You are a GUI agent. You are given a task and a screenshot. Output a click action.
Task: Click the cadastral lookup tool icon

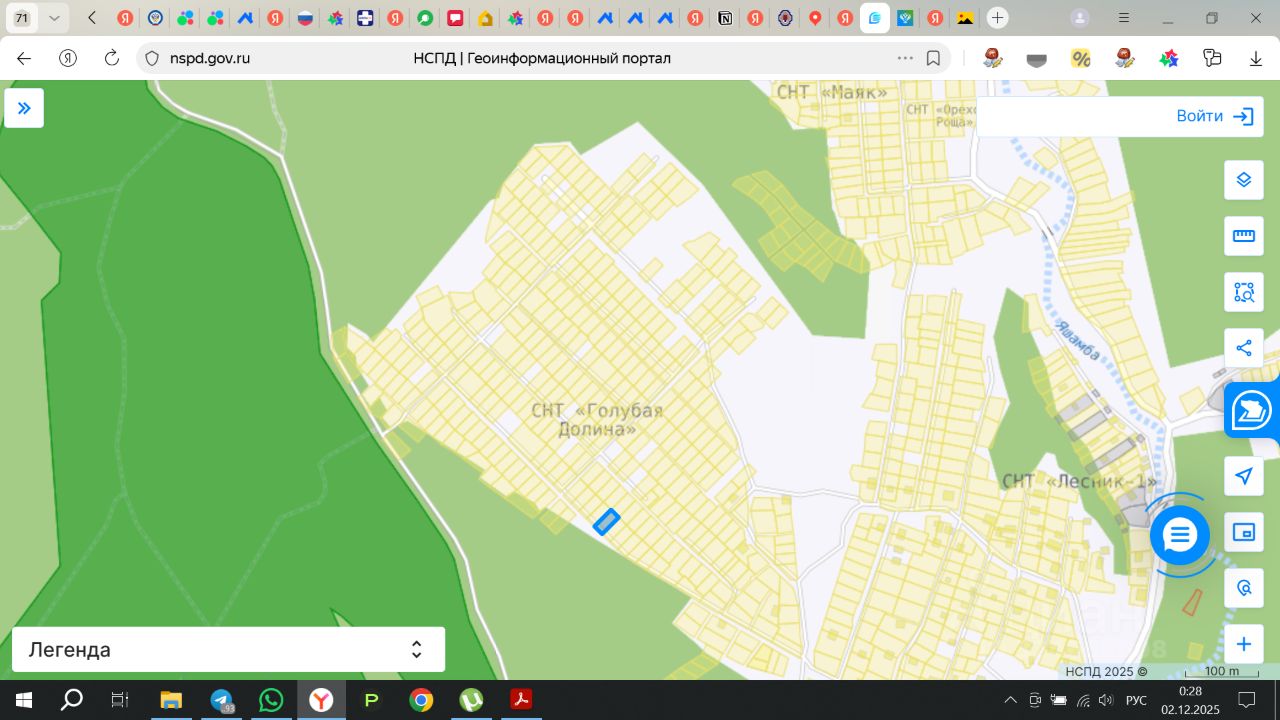(1244, 588)
